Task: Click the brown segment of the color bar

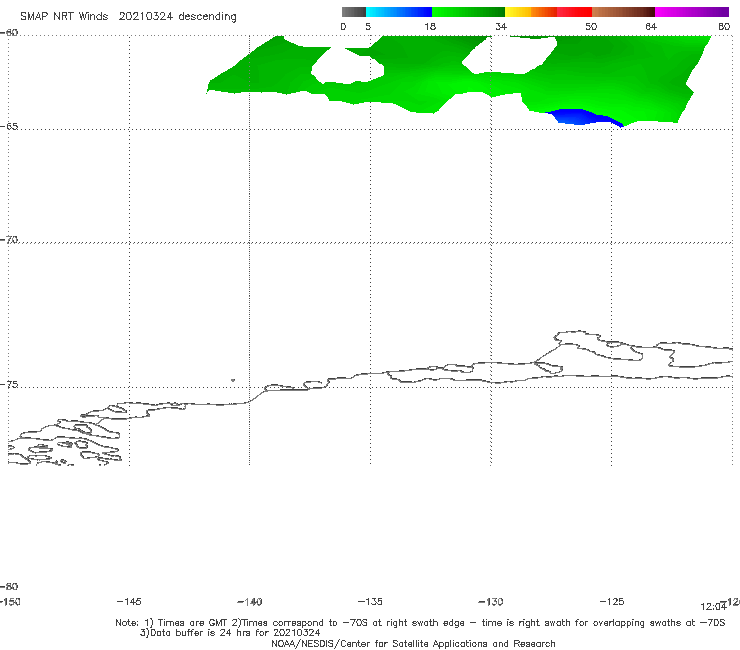Action: 623,12
